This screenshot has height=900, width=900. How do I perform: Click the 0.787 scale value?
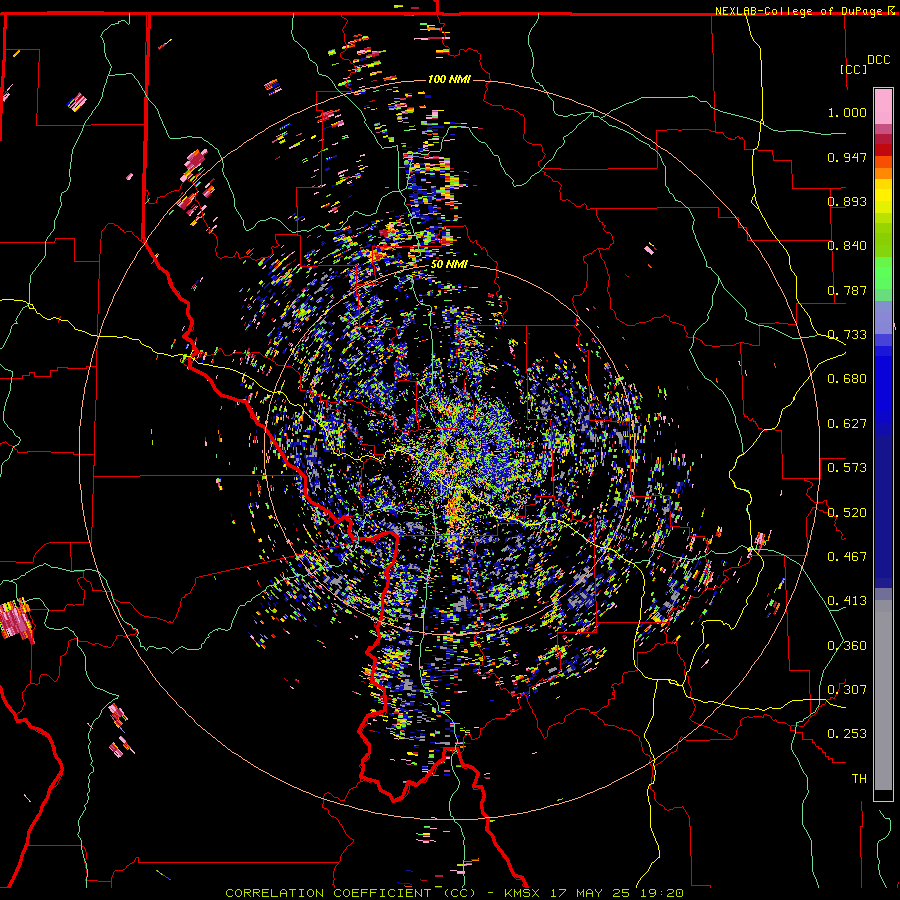pyautogui.click(x=847, y=290)
